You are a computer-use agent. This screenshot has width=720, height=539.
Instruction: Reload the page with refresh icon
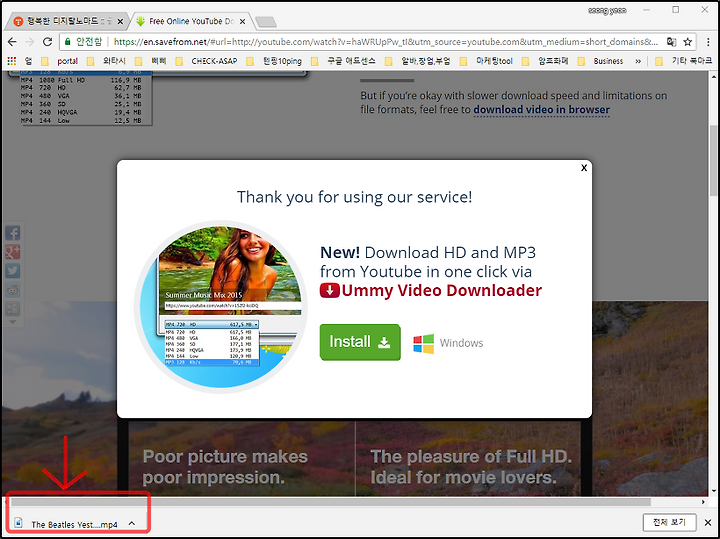(47, 42)
